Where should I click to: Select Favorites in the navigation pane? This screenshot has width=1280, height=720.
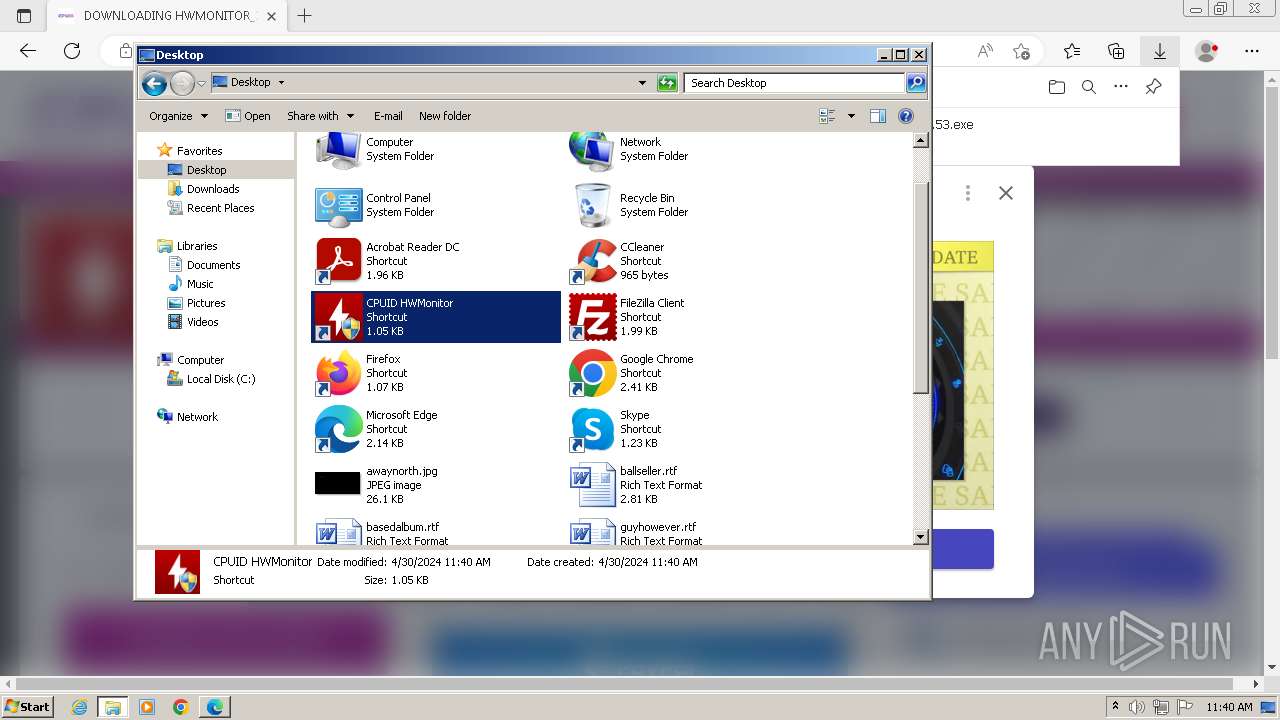coord(199,151)
